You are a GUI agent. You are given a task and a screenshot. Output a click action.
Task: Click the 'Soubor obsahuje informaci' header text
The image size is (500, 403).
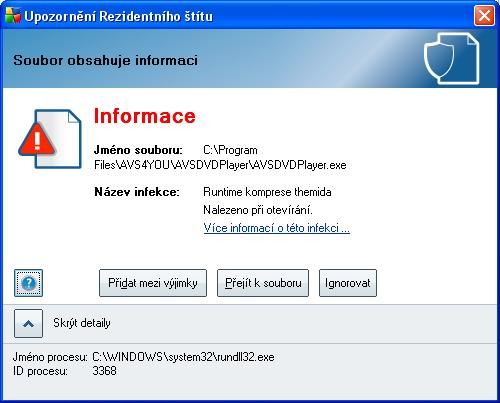pyautogui.click(x=105, y=60)
